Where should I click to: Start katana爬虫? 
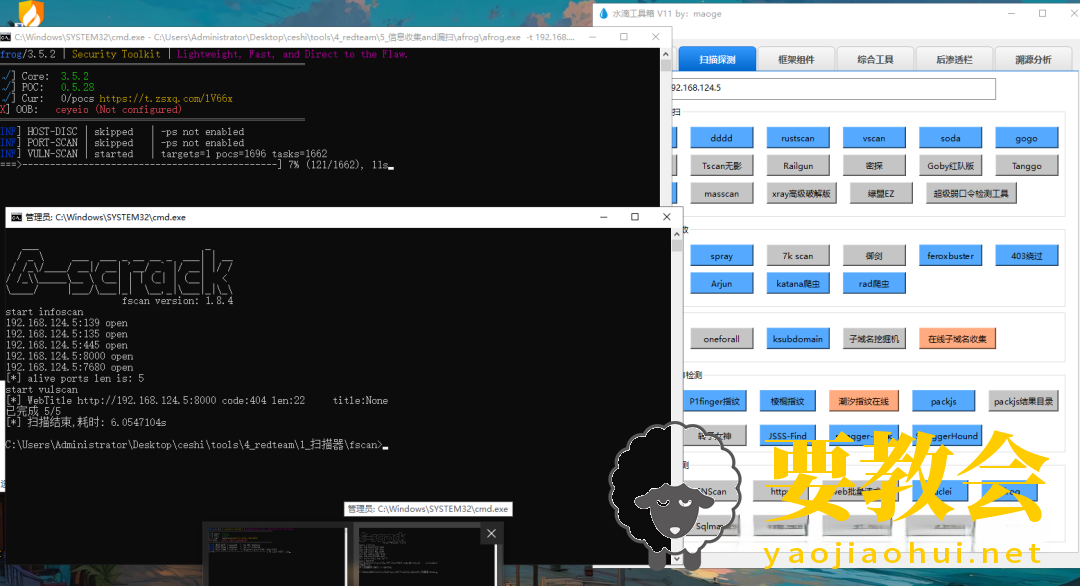pyautogui.click(x=798, y=283)
